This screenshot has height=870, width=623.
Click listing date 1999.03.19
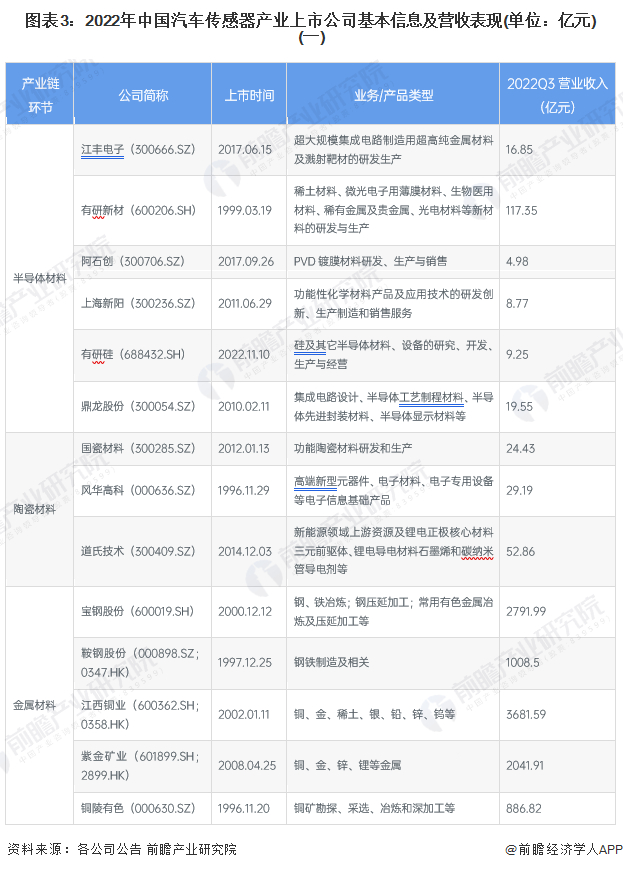click(x=245, y=211)
